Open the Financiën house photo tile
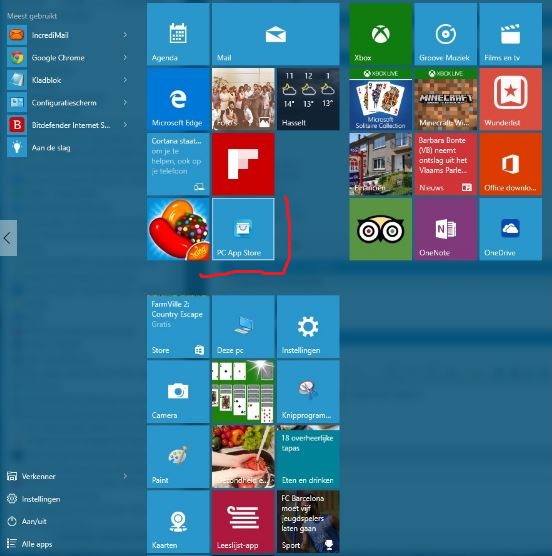 pos(380,164)
